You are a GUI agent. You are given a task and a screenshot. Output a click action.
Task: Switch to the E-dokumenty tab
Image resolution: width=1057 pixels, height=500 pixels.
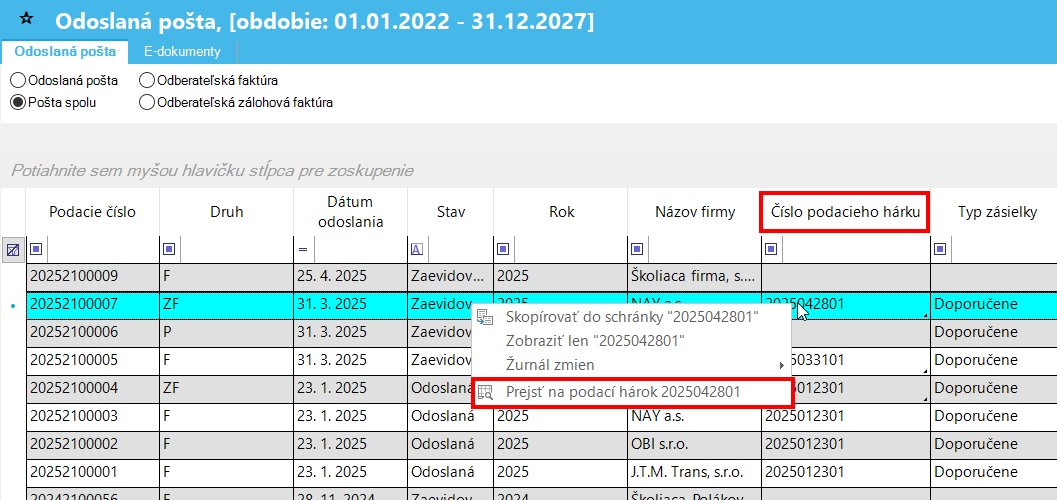(182, 51)
